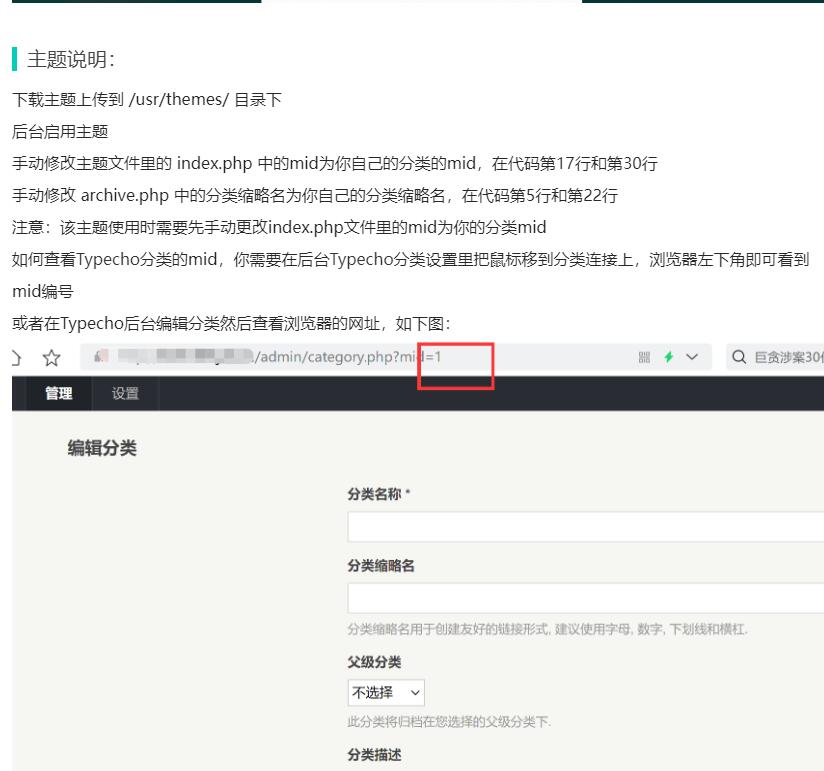Click the QR code icon in address bar
This screenshot has height=771, width=824.
pos(645,358)
